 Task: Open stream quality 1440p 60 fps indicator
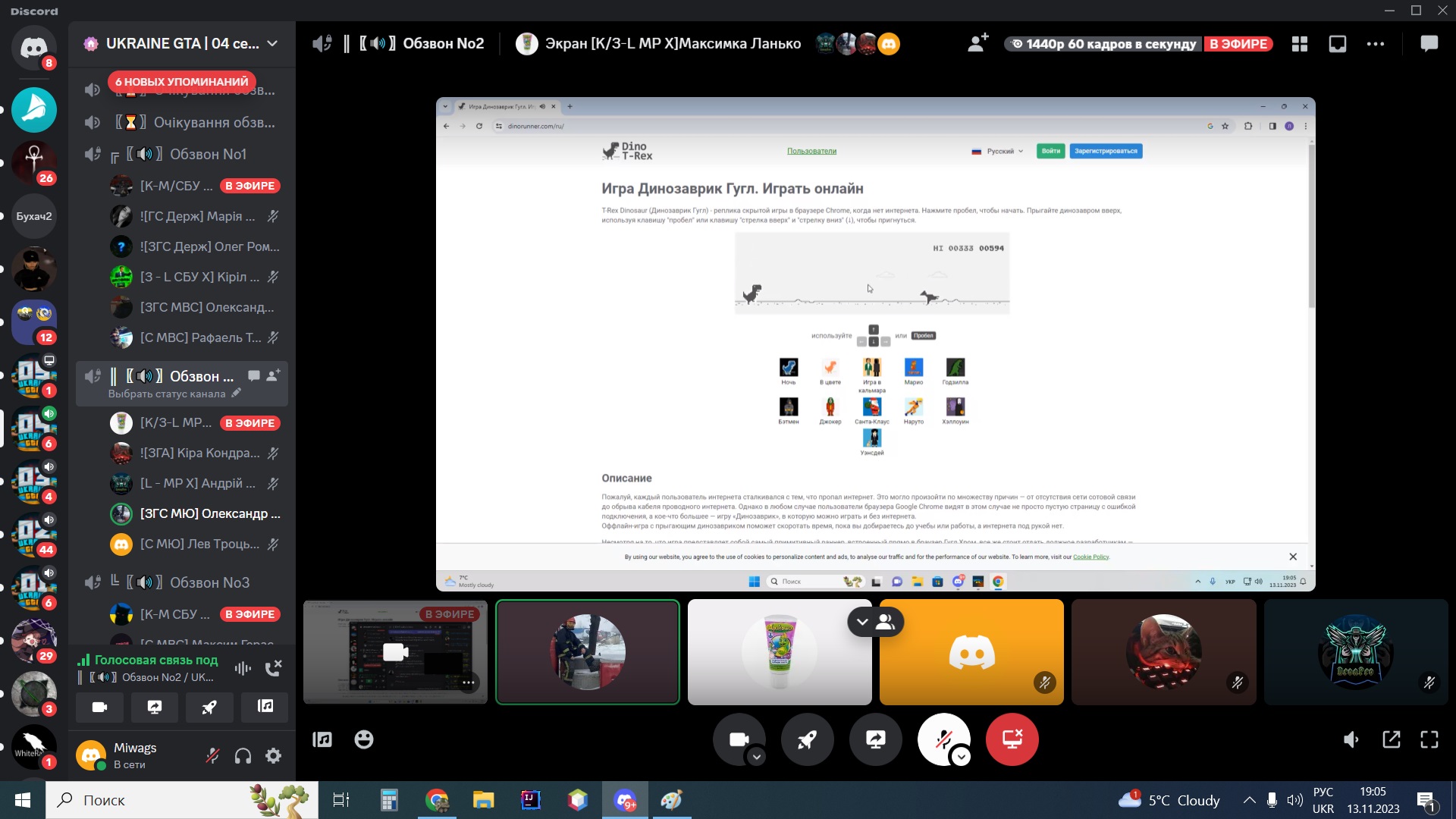point(1103,44)
